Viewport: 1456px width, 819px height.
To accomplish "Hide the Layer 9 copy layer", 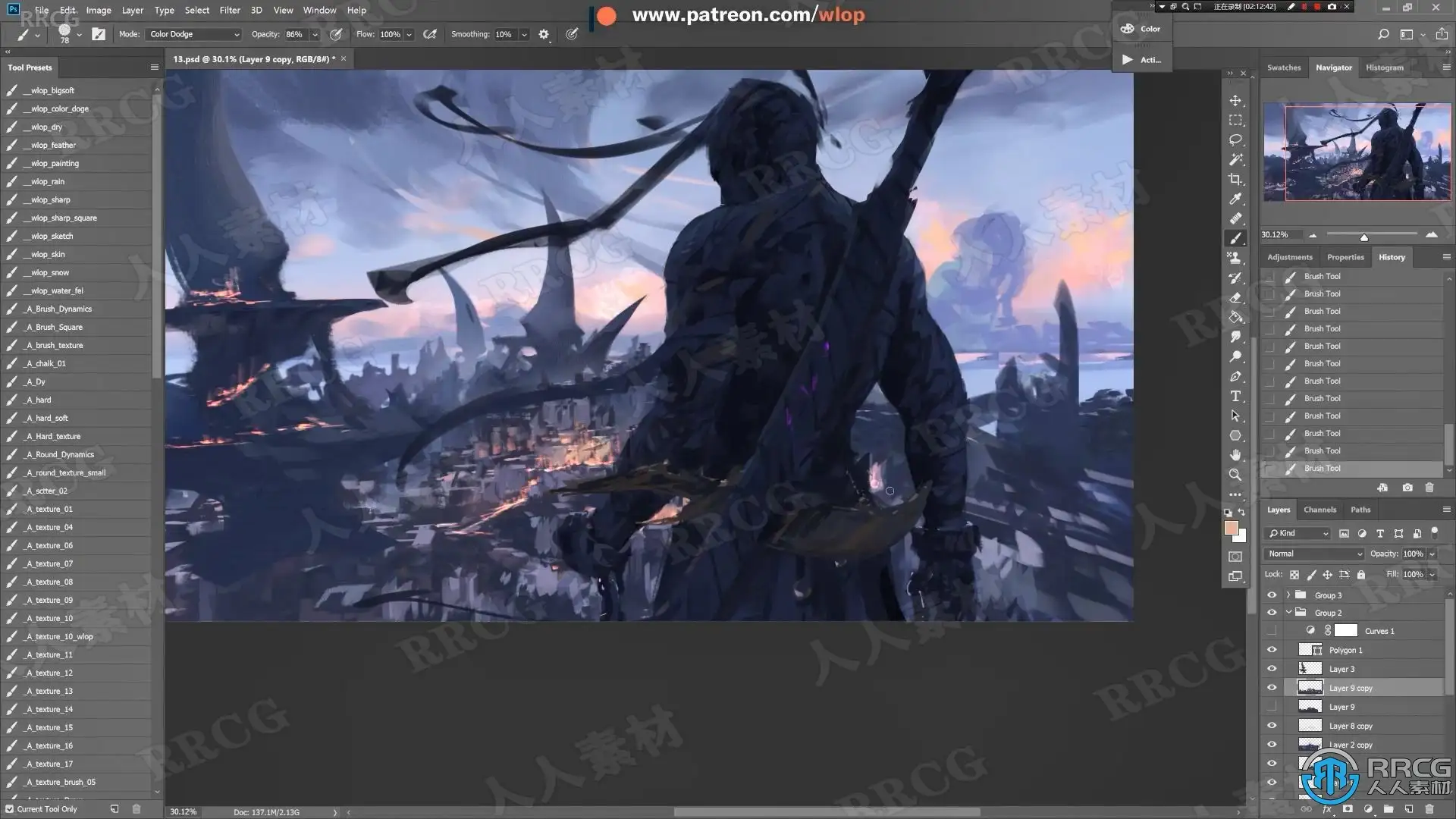I will pyautogui.click(x=1272, y=688).
